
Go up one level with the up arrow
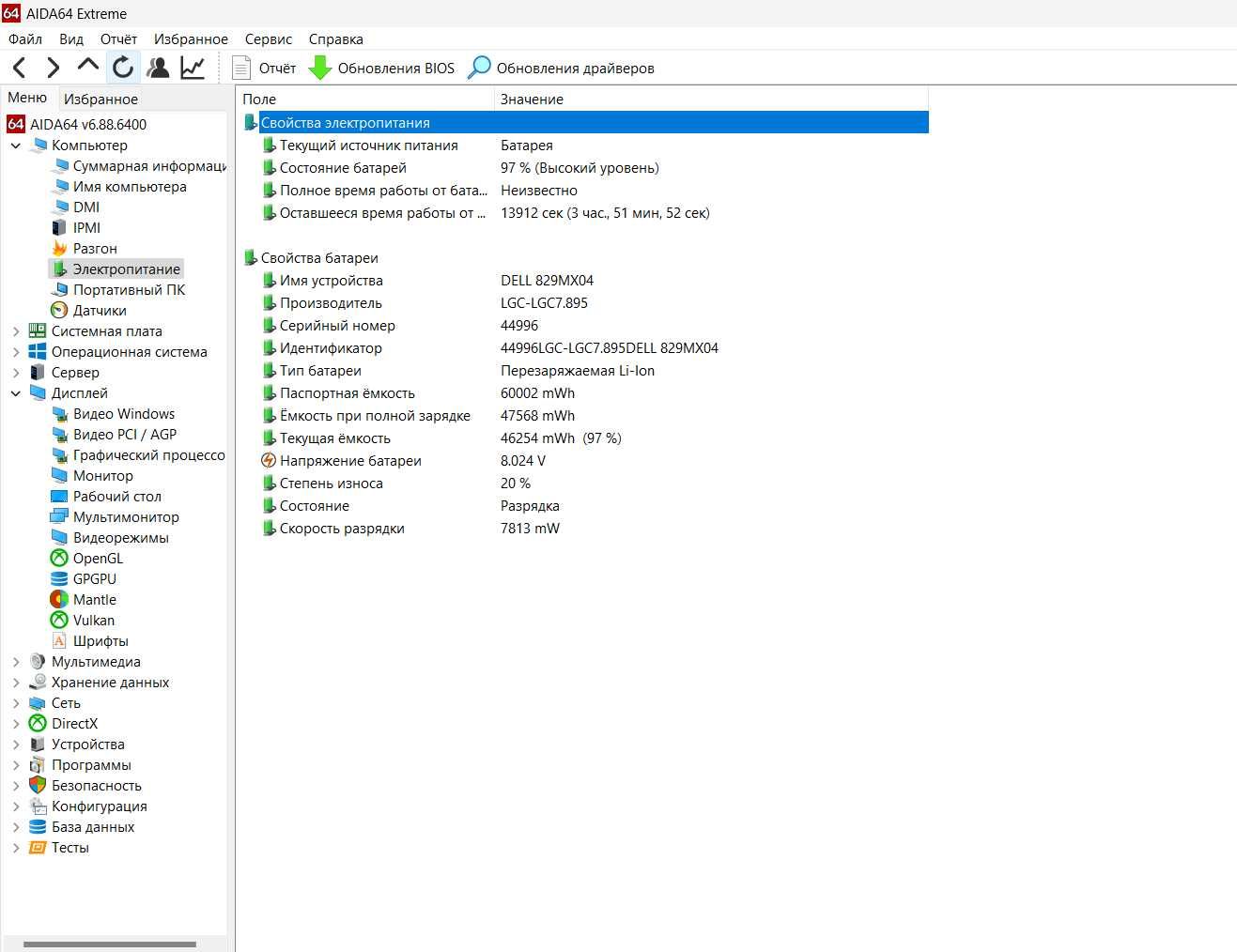click(87, 66)
